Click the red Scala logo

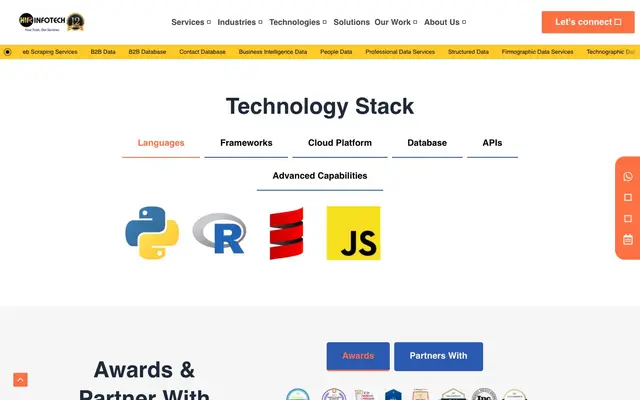[287, 233]
